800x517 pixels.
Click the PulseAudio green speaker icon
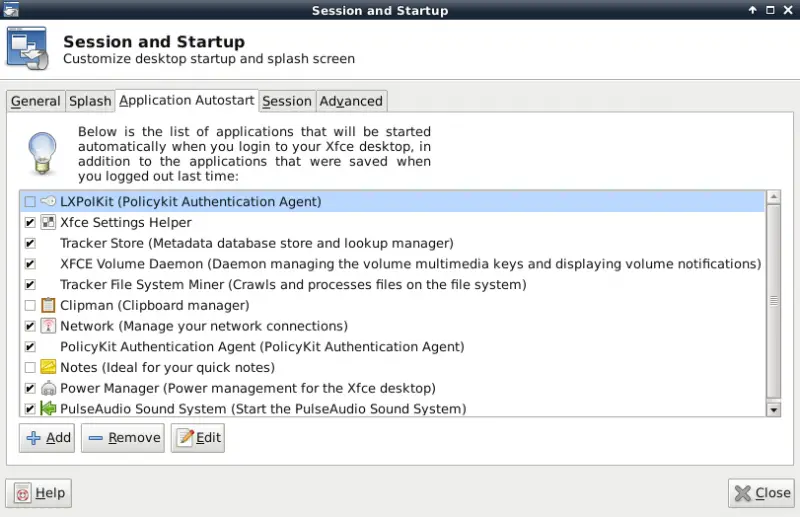pos(48,408)
